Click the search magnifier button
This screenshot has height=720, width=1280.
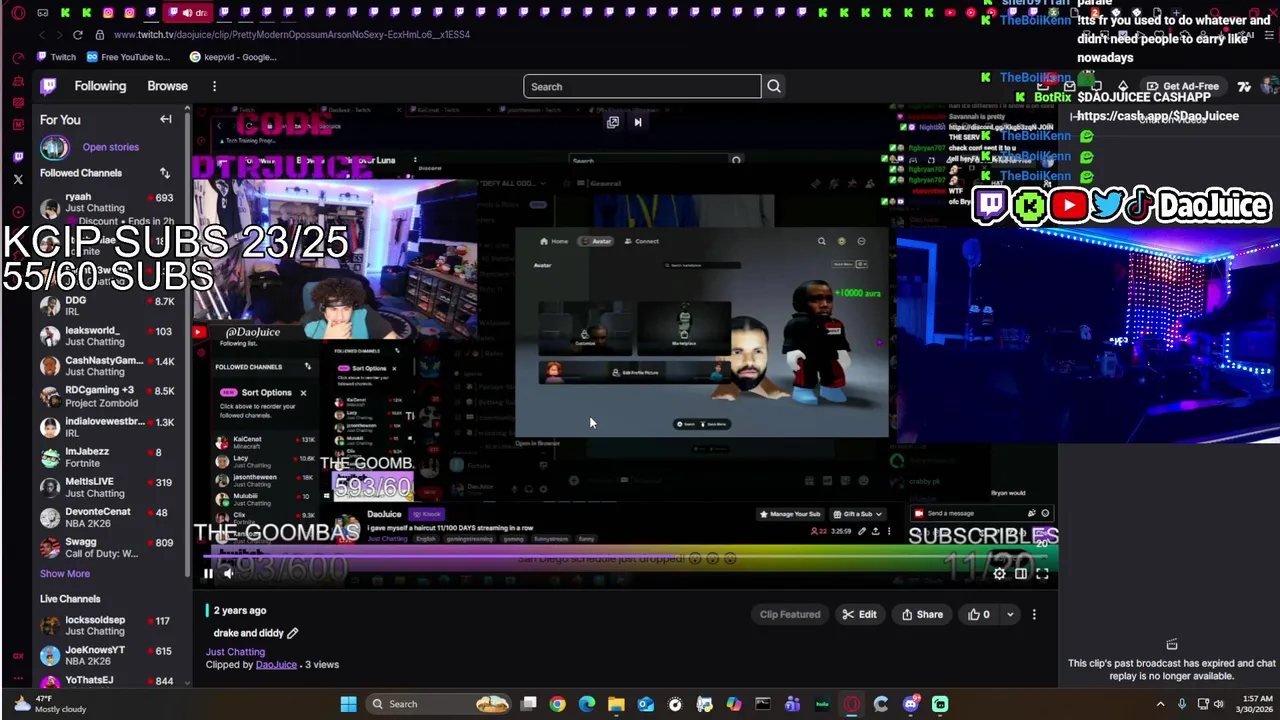(x=774, y=87)
